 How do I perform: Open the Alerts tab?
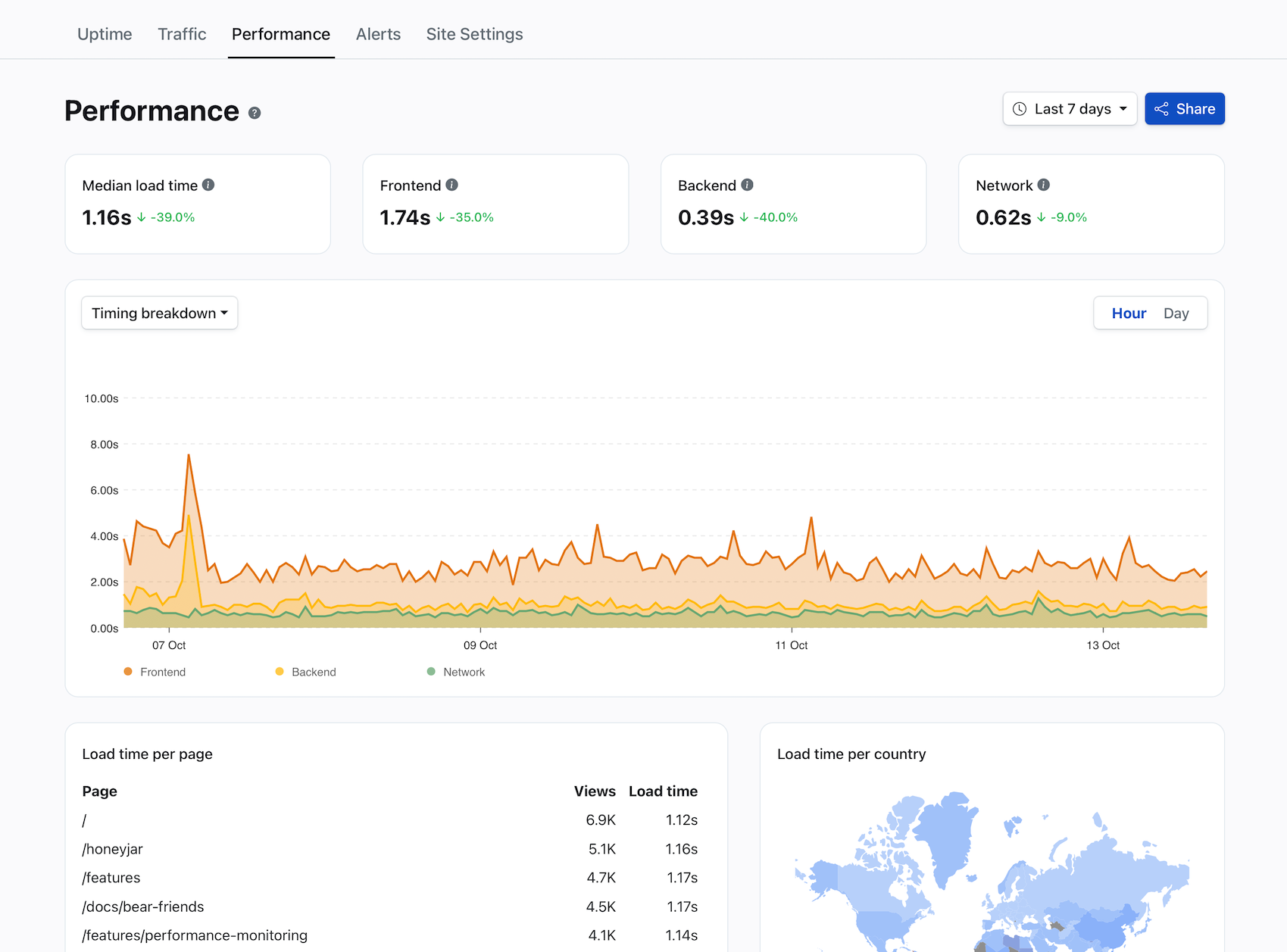[378, 34]
